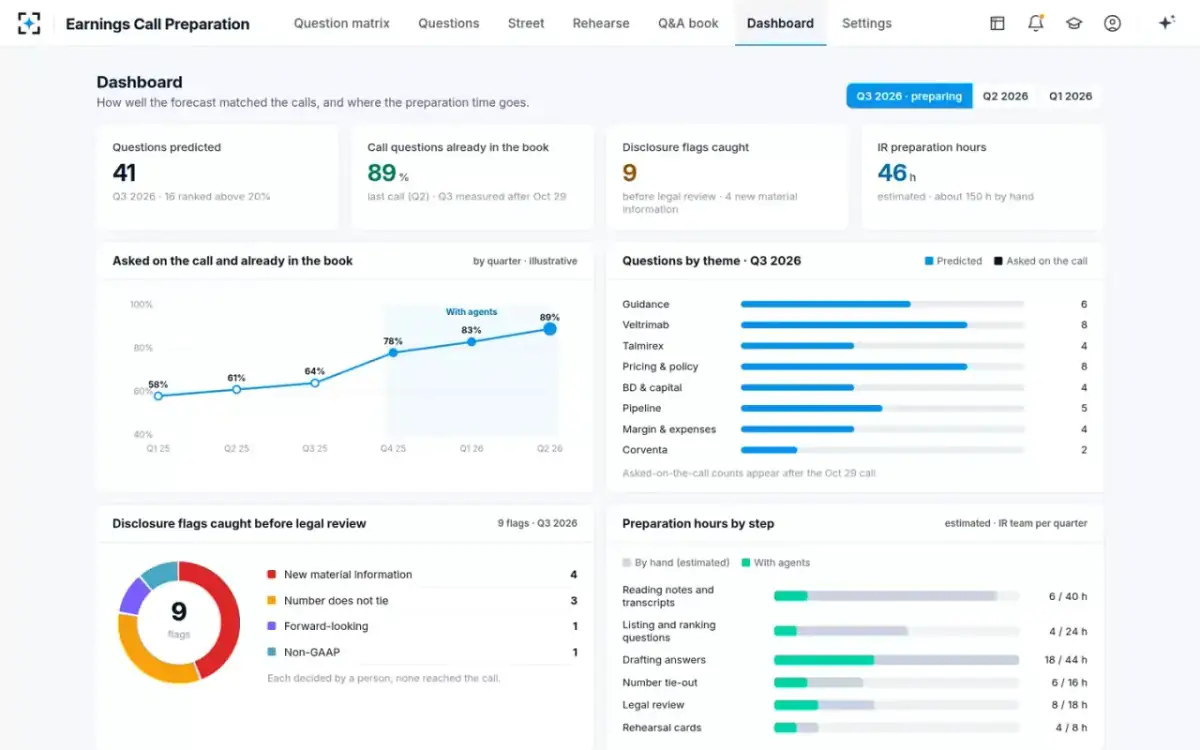Click the 78% point for Q4 25
The height and width of the screenshot is (750, 1200).
[393, 352]
